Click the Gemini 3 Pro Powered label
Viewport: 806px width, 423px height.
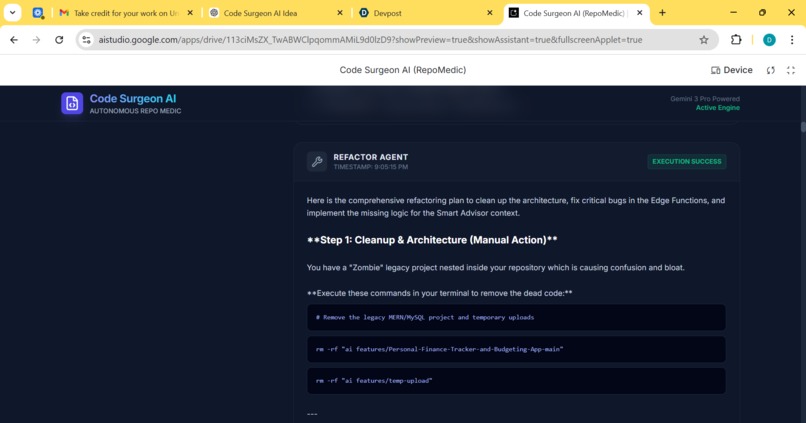705,99
